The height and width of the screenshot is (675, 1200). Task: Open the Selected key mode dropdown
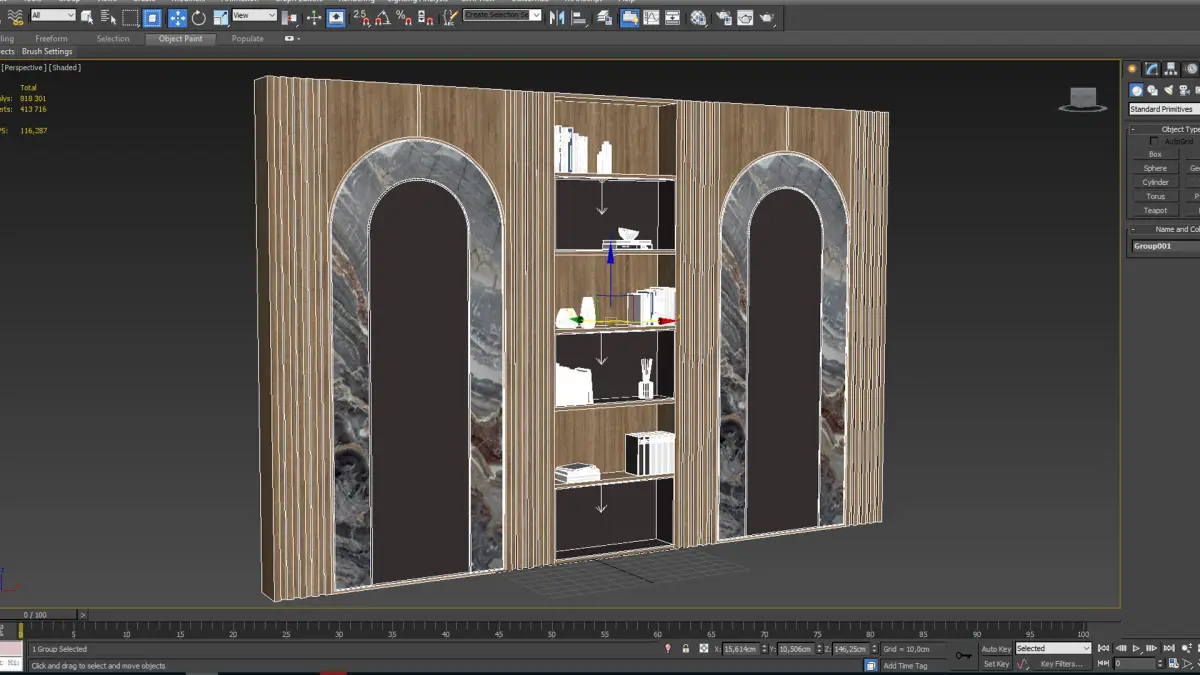click(1052, 648)
